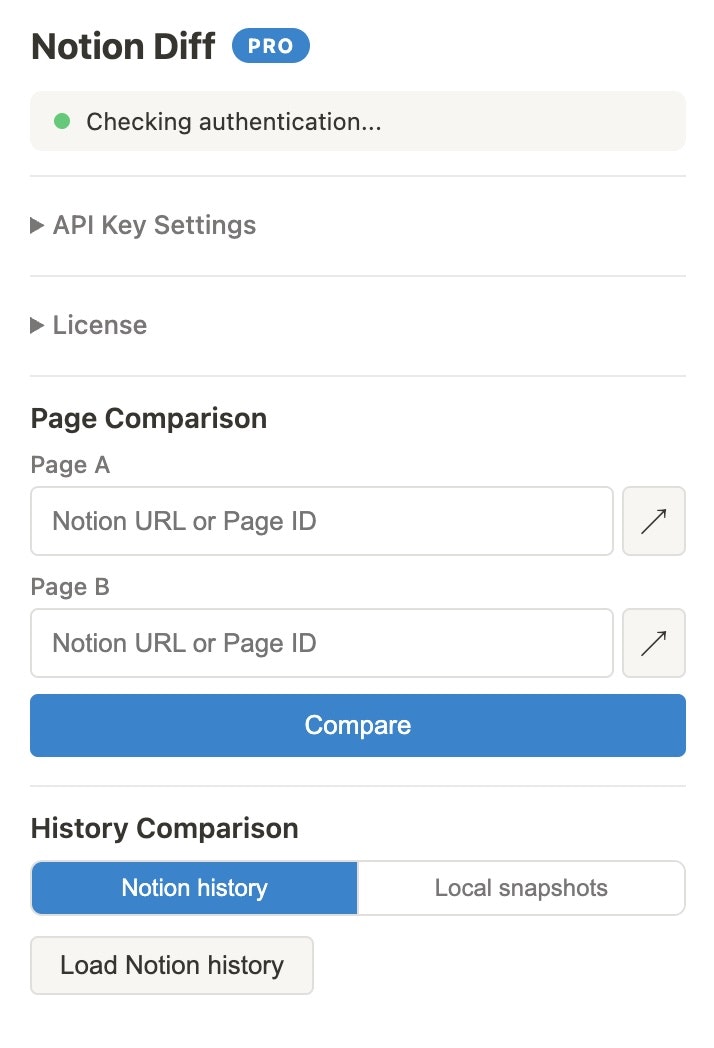Focus the Page B URL input field
This screenshot has width=714, height=1048.
point(321,643)
